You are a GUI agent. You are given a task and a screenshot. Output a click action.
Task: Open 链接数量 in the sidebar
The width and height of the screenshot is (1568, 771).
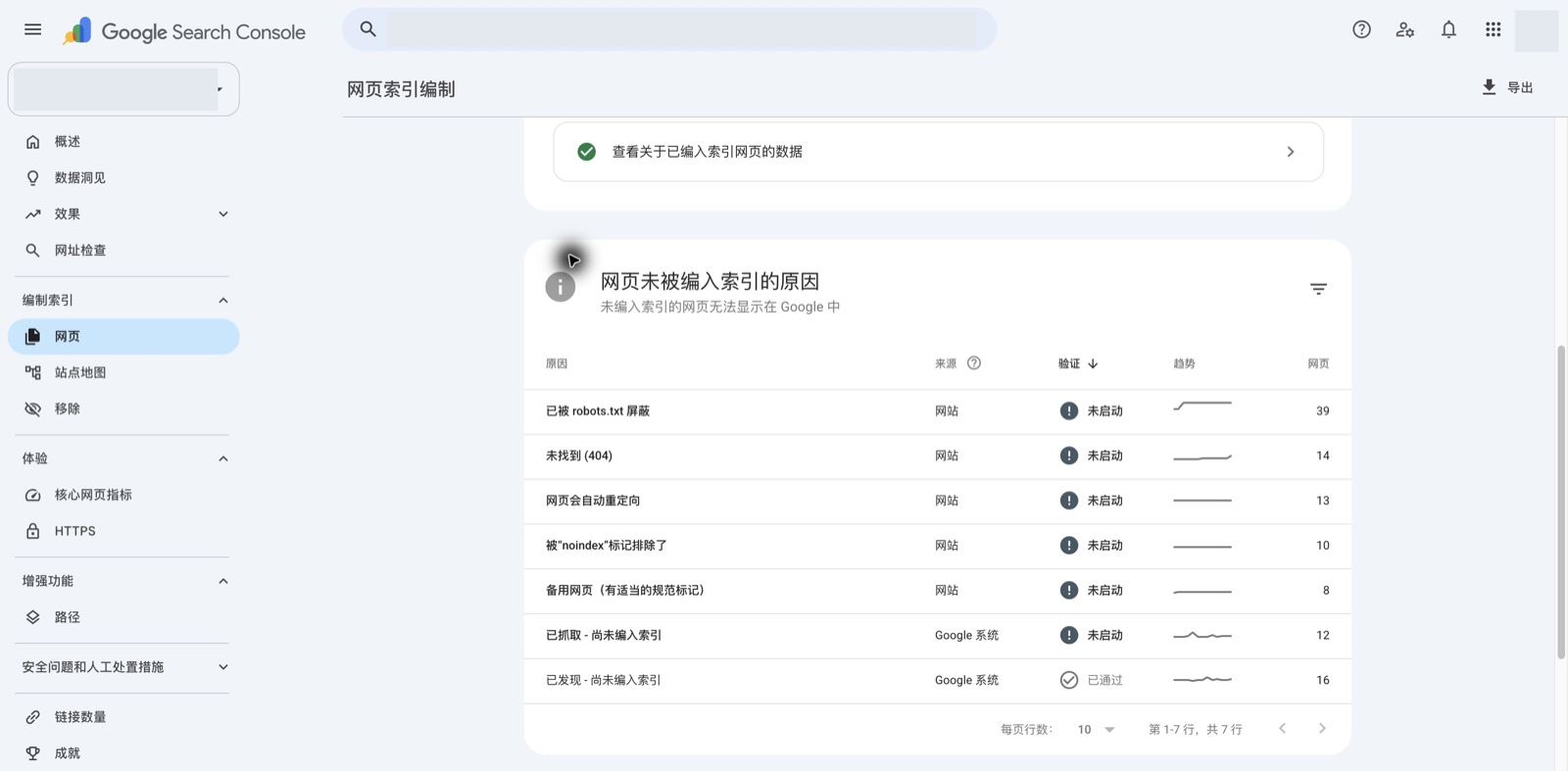(x=123, y=718)
